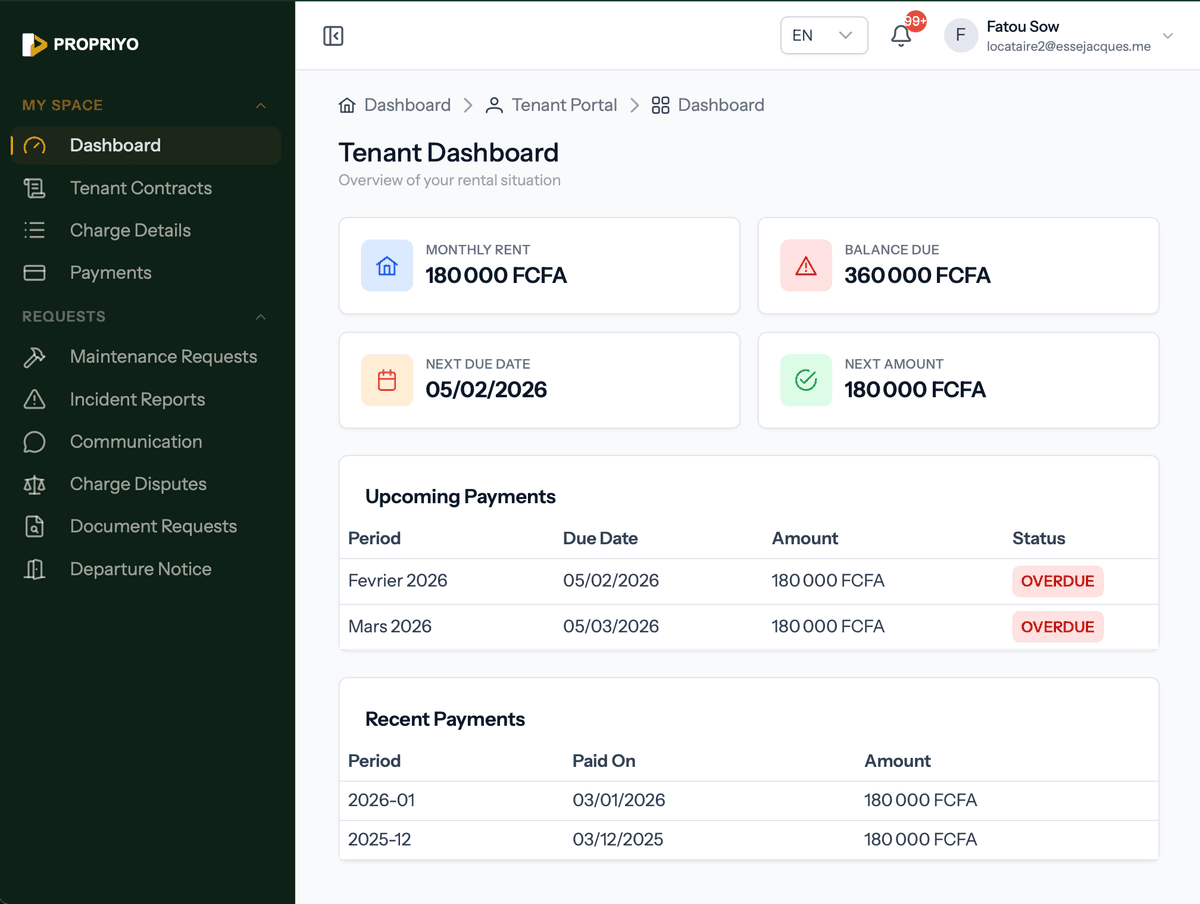Toggle the sidebar collapse icon
This screenshot has width=1200, height=904.
(x=333, y=36)
